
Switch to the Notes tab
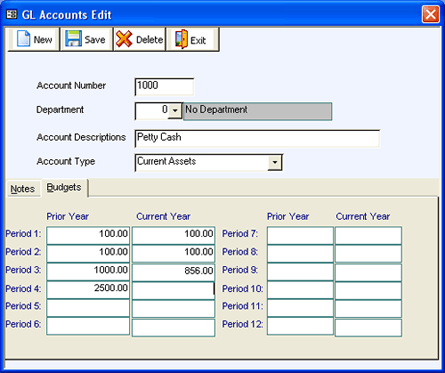pyautogui.click(x=23, y=189)
